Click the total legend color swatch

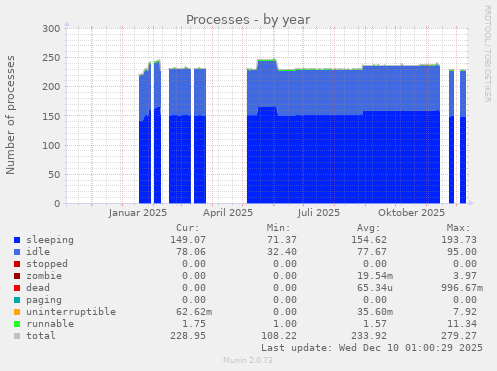tap(17, 336)
